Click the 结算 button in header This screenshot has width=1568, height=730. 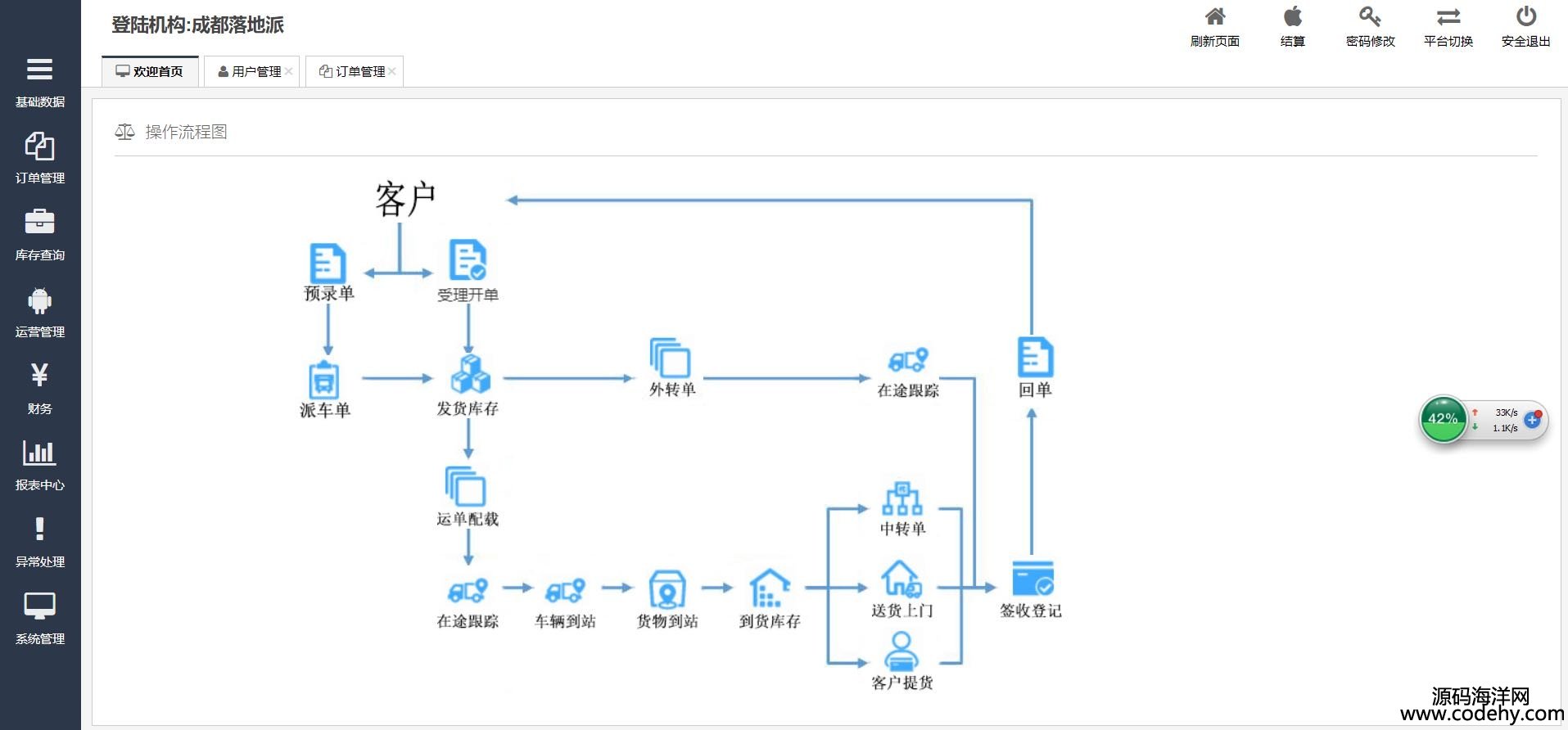pyautogui.click(x=1292, y=26)
